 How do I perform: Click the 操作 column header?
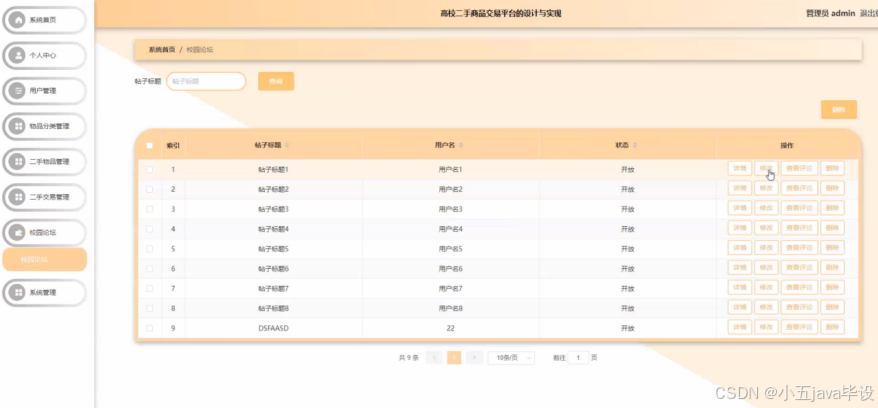pyautogui.click(x=787, y=146)
